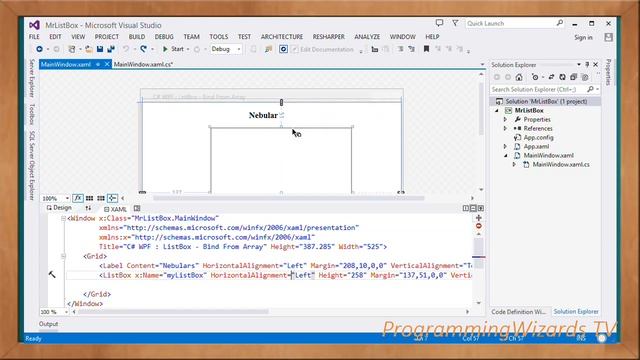Viewport: 640px width, 360px height.
Task: Click the designer horizontal scrollbar
Action: click(288, 198)
